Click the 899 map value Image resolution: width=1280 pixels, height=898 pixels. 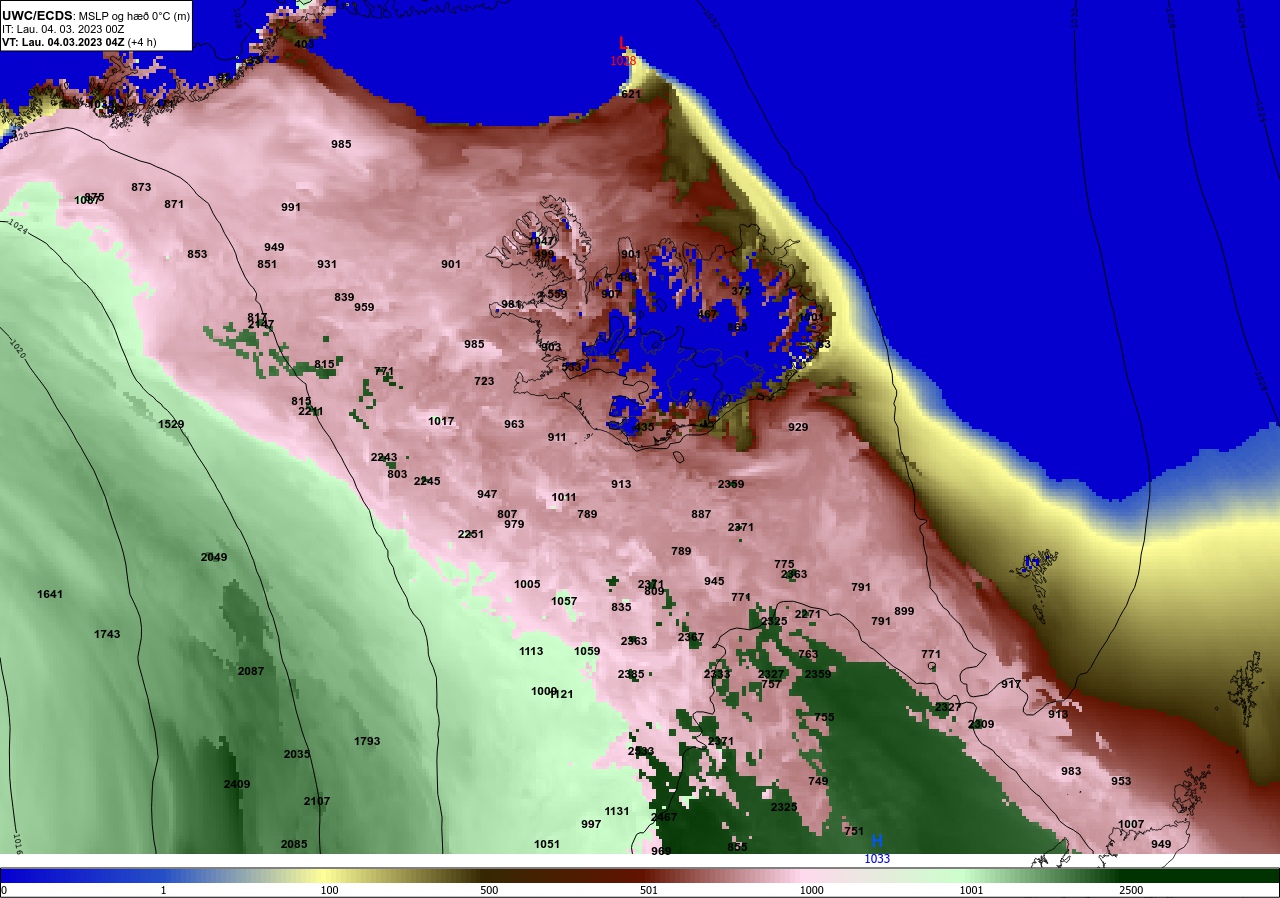[904, 611]
